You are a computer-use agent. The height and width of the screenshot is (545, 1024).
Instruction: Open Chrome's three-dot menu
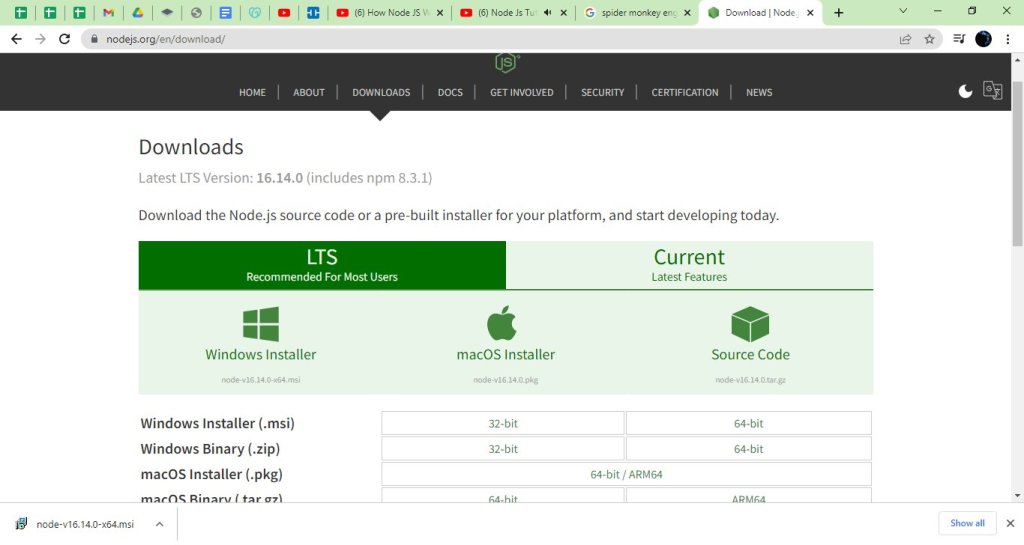point(1008,39)
